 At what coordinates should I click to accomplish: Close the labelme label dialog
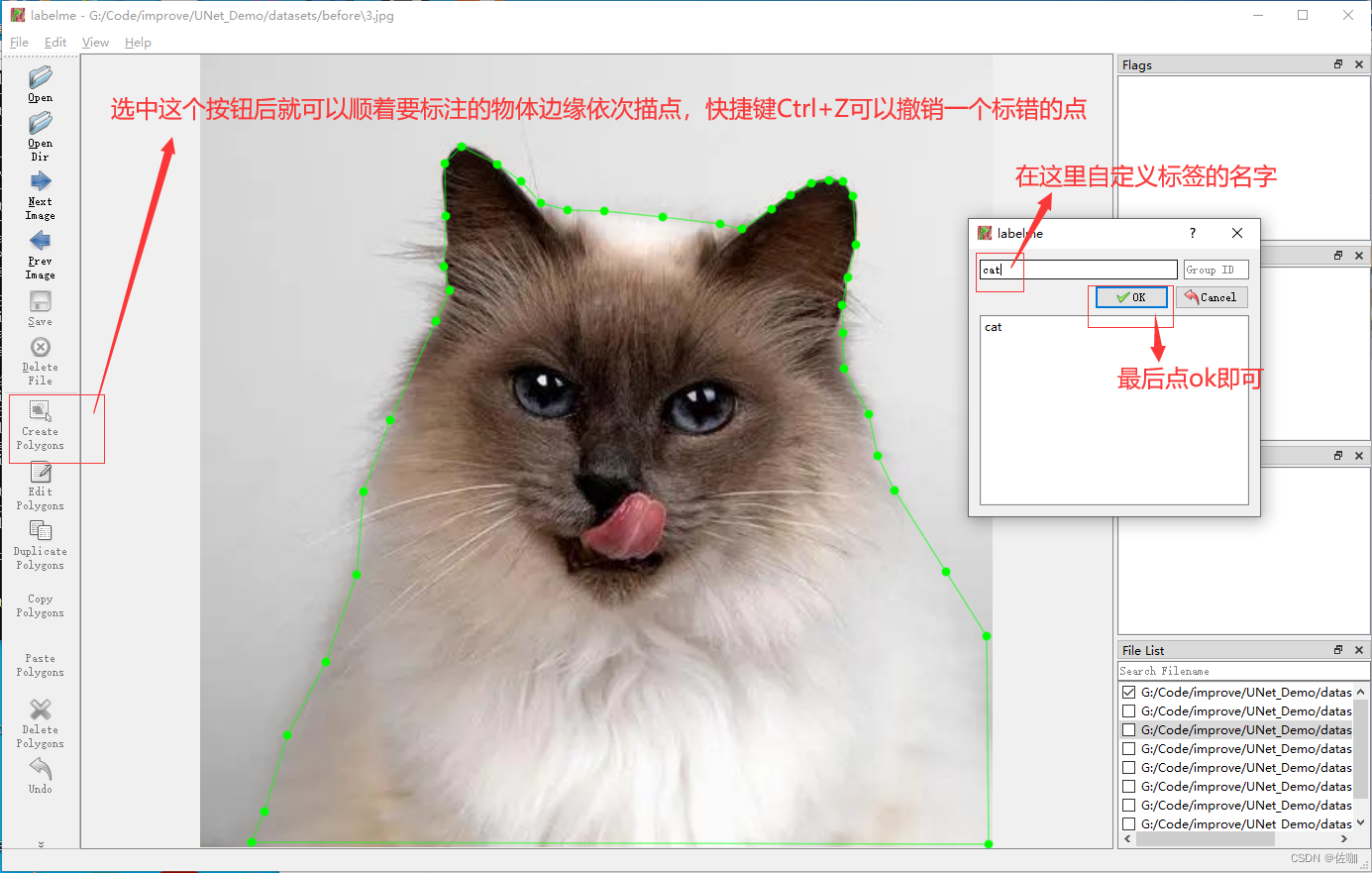pos(1237,233)
